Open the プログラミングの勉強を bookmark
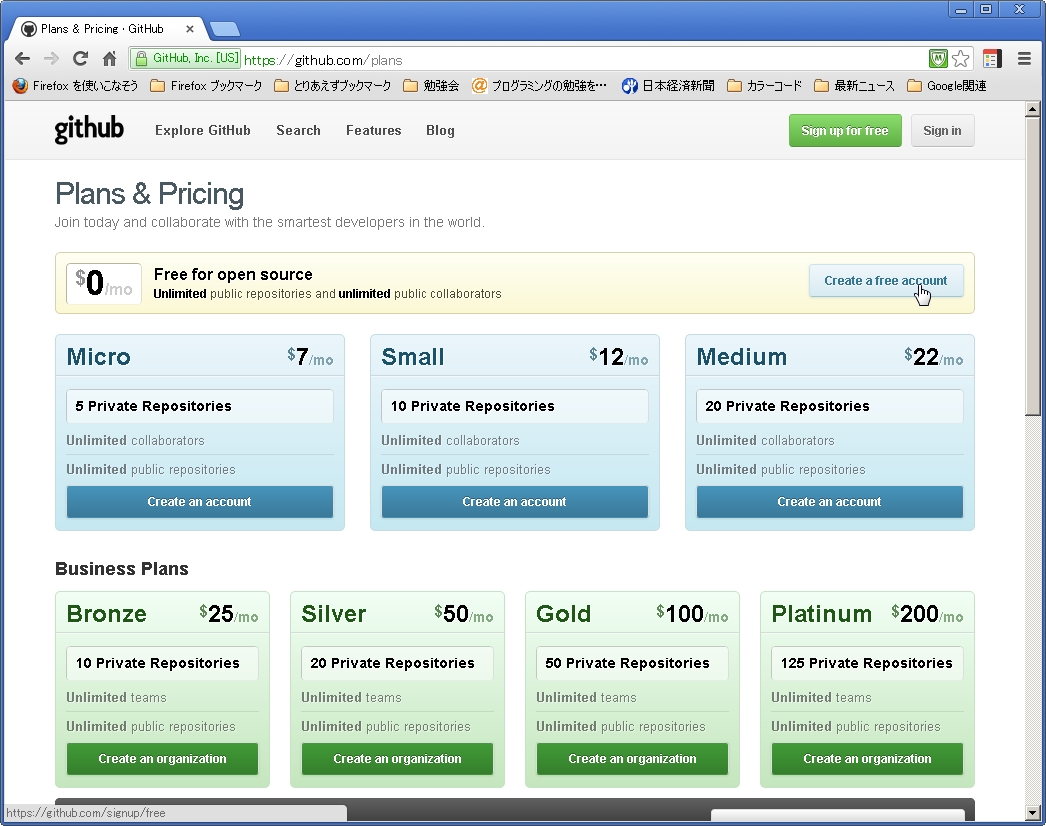Viewport: 1046px width, 826px height. [x=540, y=85]
